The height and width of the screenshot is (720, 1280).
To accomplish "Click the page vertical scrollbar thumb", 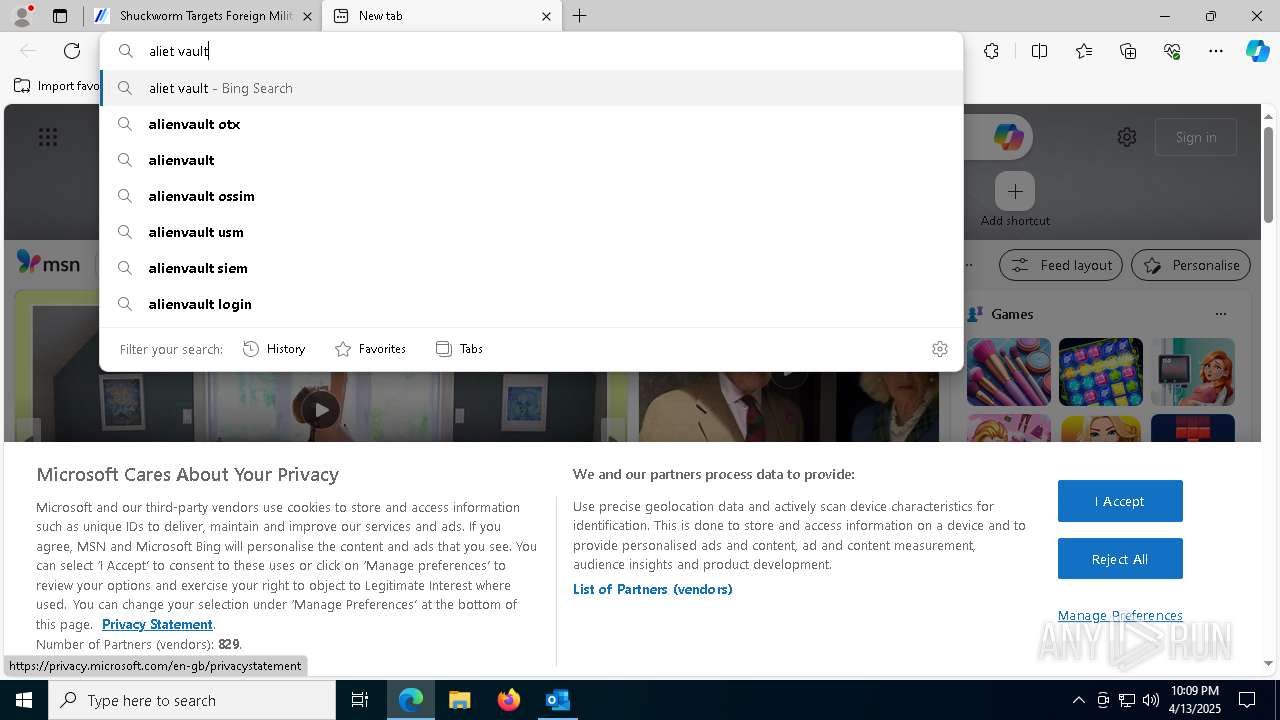I will click(x=1268, y=175).
